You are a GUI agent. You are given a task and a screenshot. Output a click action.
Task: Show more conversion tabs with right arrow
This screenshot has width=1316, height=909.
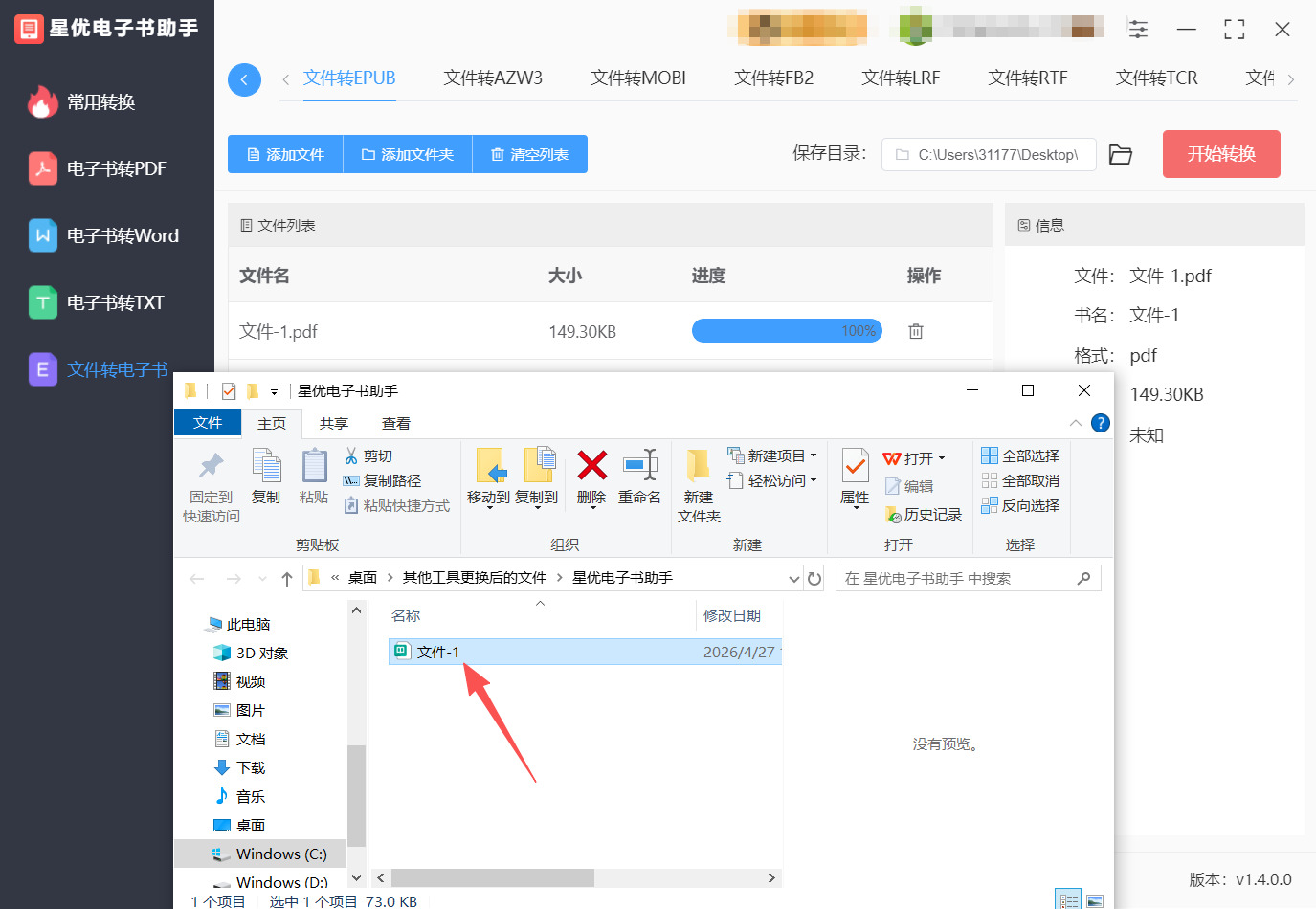pos(1291,79)
